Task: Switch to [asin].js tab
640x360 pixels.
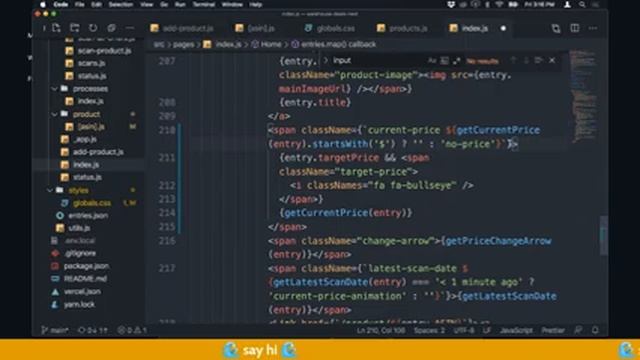Action: coord(256,28)
